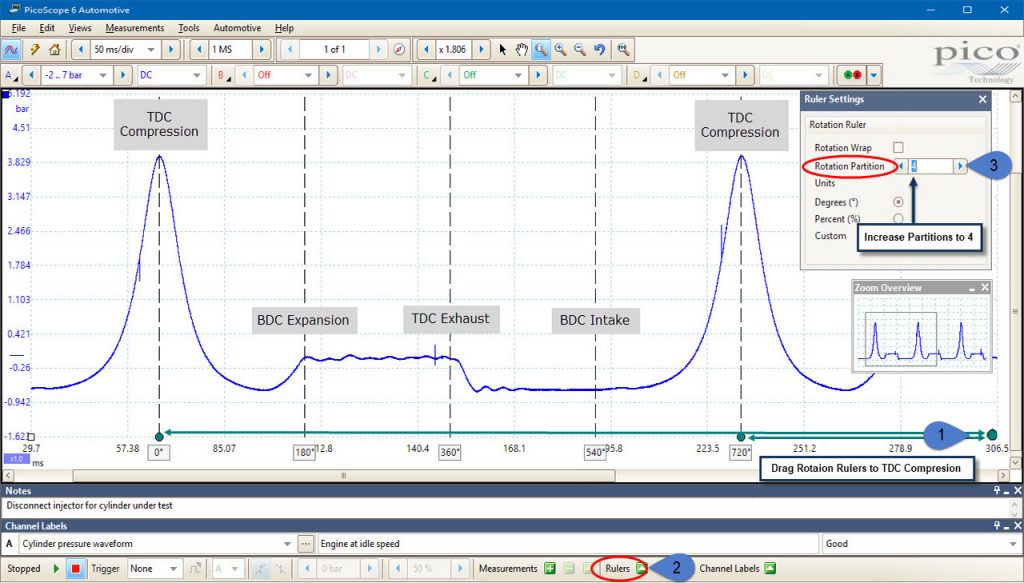The width and height of the screenshot is (1024, 583).
Task: Open the 50 ms/div timebase dropdown
Action: (x=151, y=50)
